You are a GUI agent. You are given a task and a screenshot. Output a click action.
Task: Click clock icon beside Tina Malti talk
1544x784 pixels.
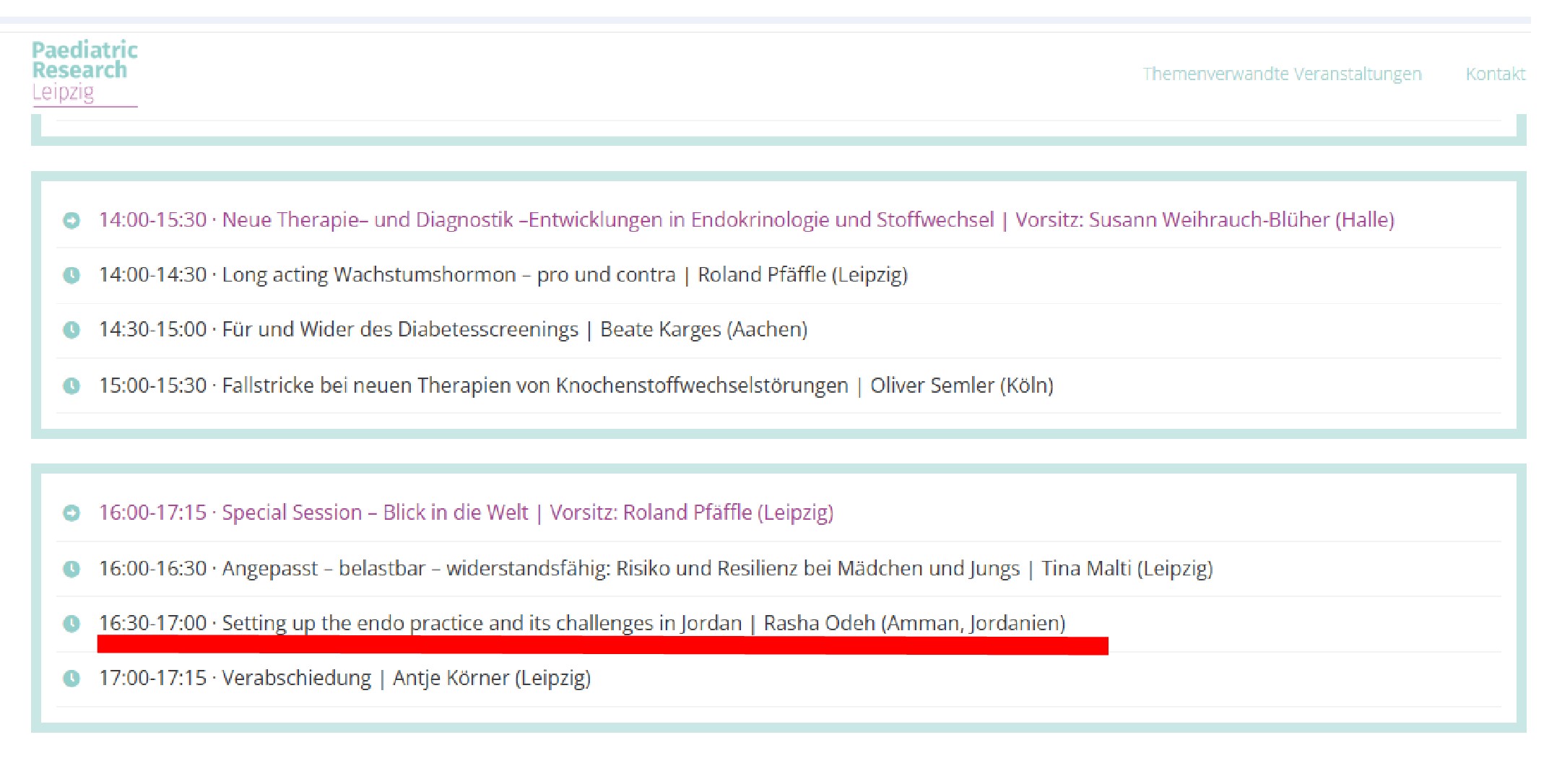[71, 569]
